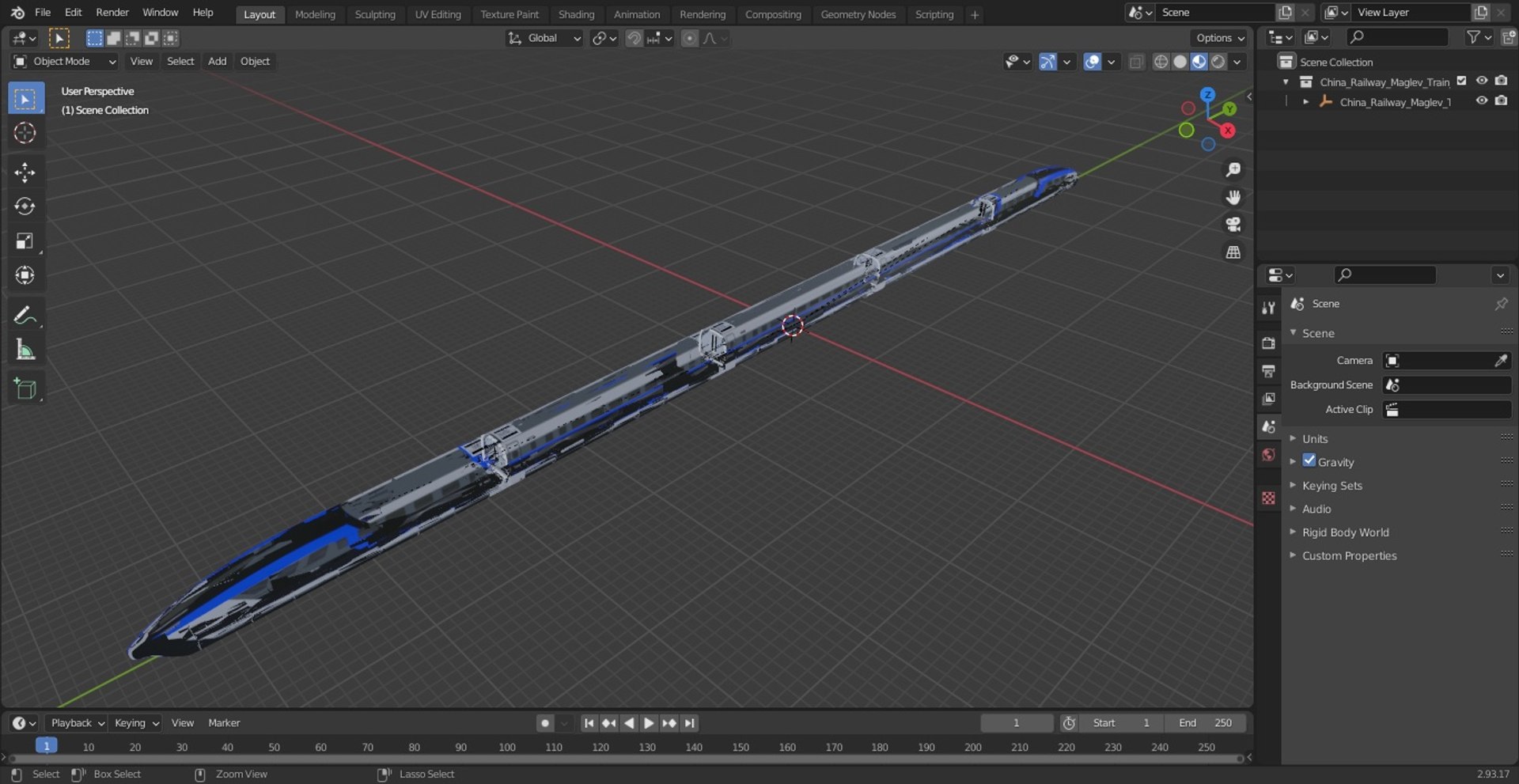This screenshot has width=1519, height=784.
Task: Toggle snapping magnet
Action: pyautogui.click(x=634, y=38)
